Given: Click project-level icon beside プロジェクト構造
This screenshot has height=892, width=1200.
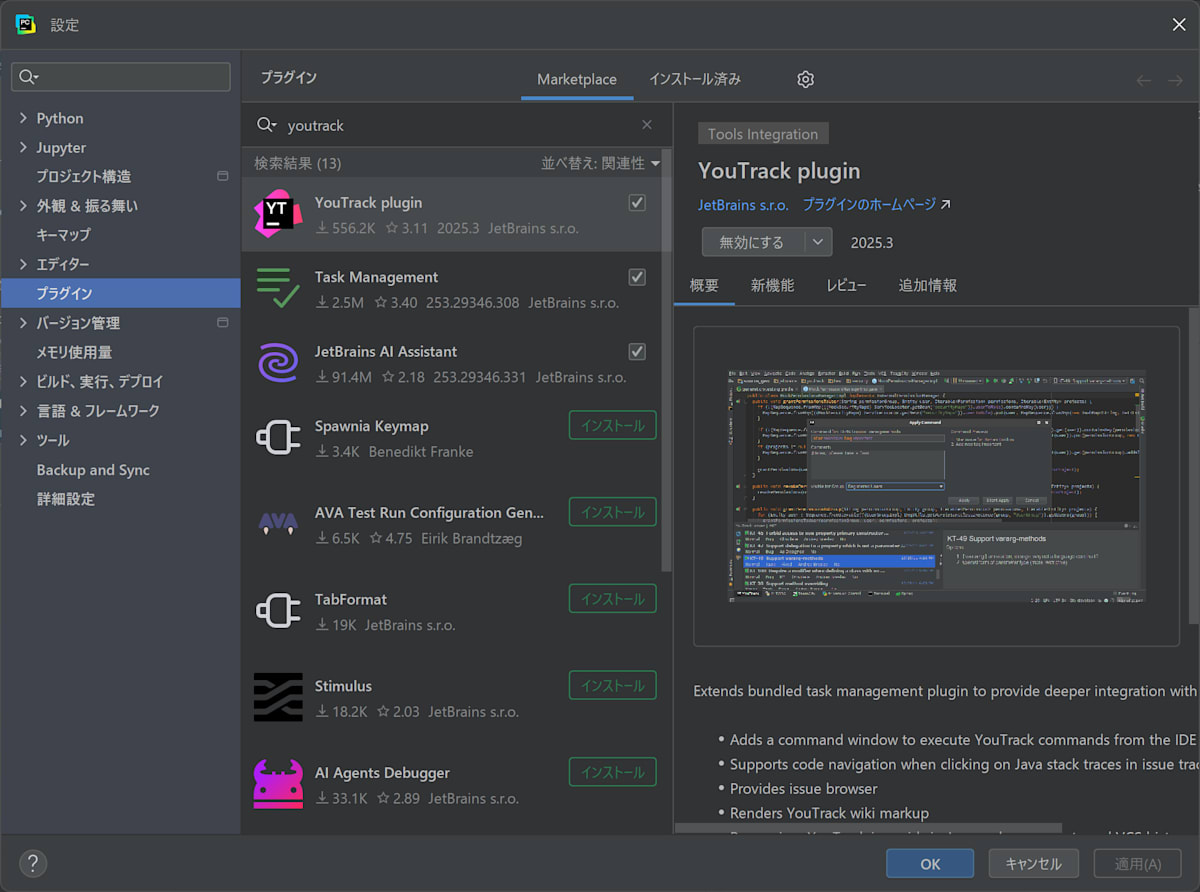Looking at the screenshot, I should pos(222,176).
